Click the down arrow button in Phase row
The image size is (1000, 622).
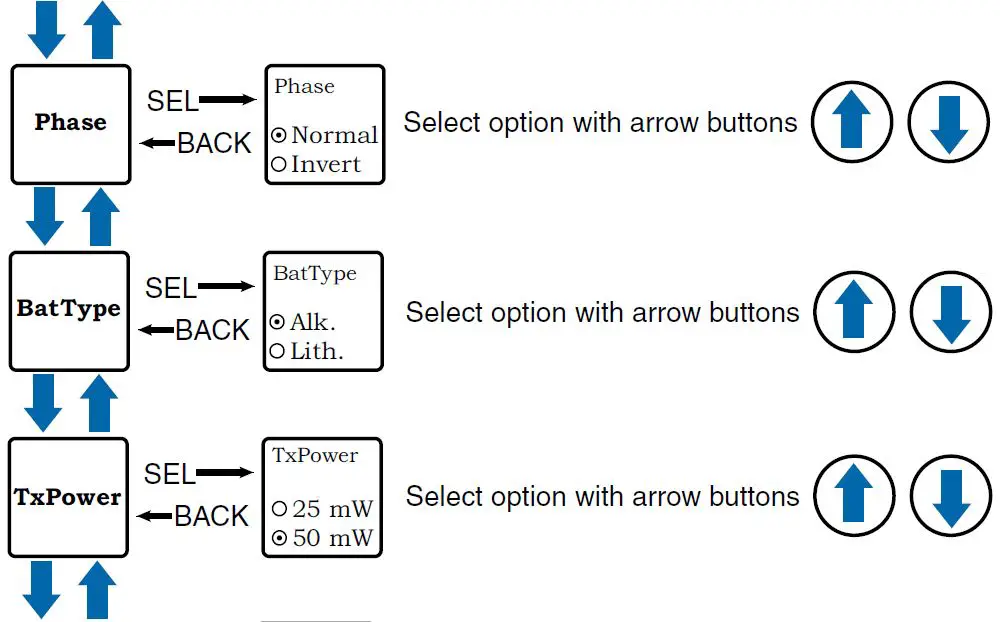point(949,123)
